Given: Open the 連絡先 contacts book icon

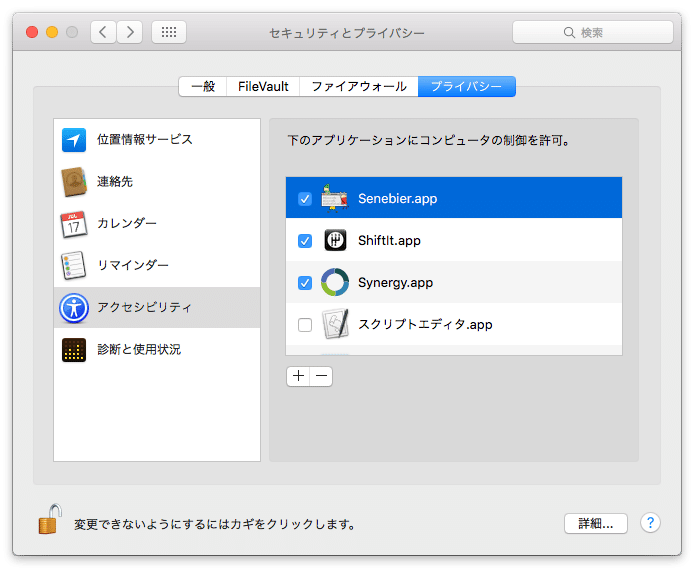Looking at the screenshot, I should pyautogui.click(x=73, y=182).
